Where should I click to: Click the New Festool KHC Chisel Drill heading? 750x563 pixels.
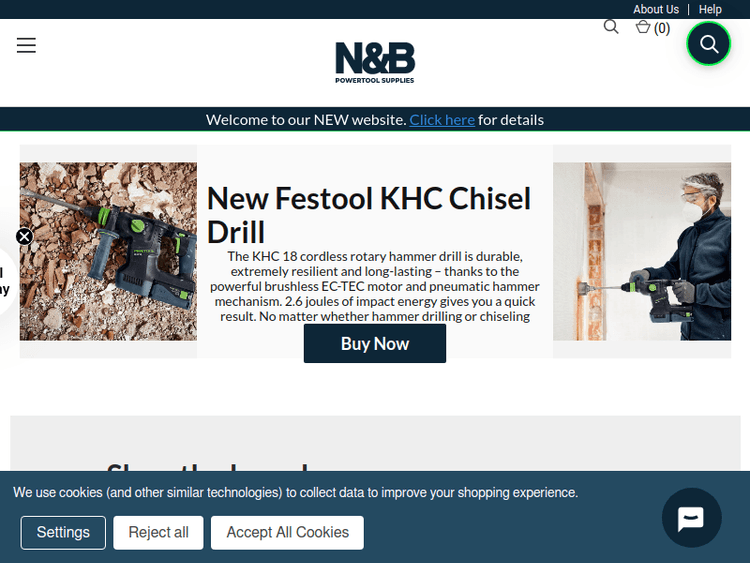369,215
